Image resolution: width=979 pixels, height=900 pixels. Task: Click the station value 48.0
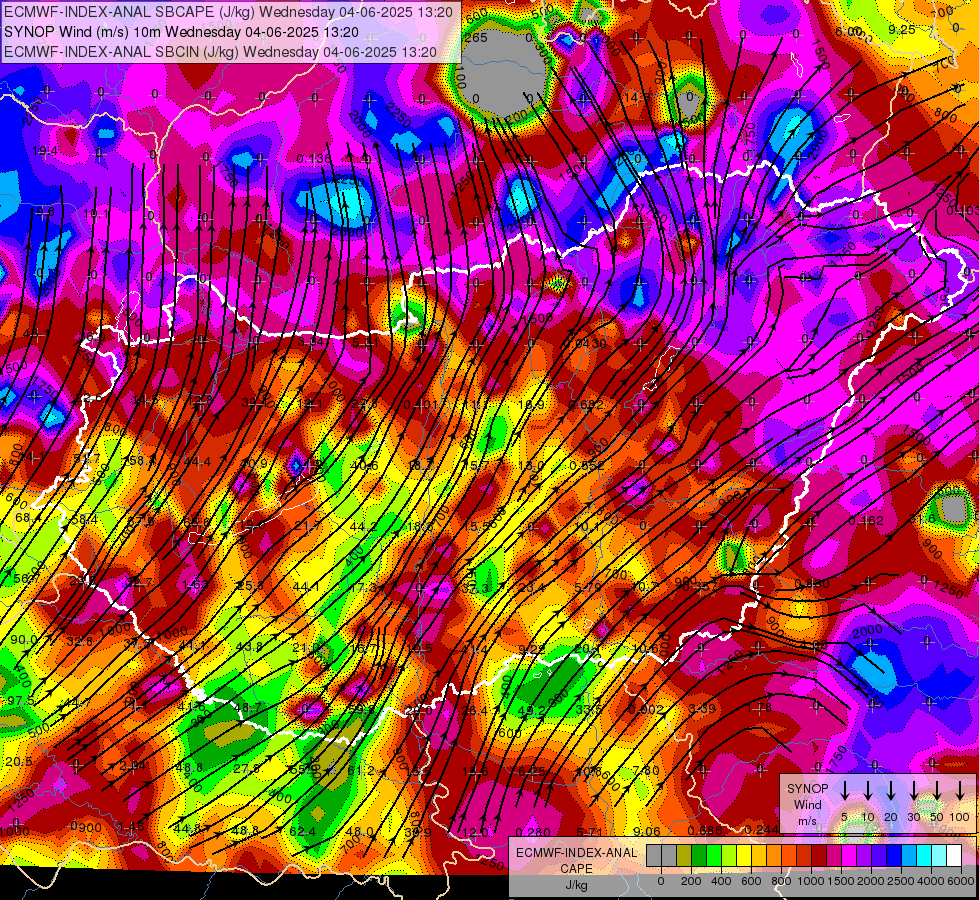pyautogui.click(x=359, y=831)
